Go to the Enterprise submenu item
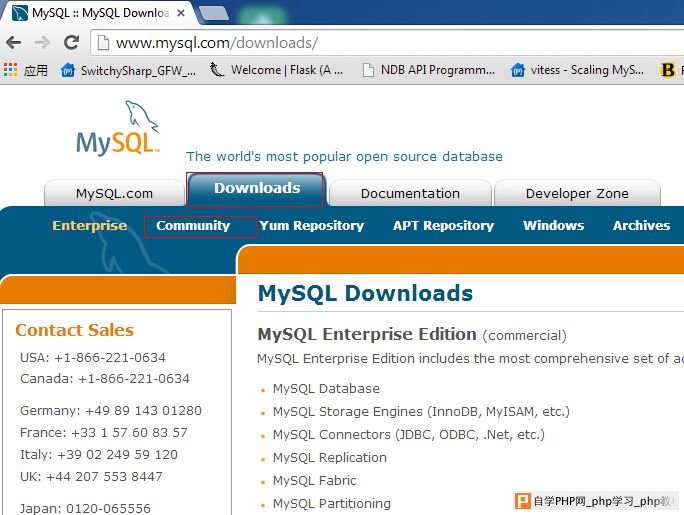 89,225
